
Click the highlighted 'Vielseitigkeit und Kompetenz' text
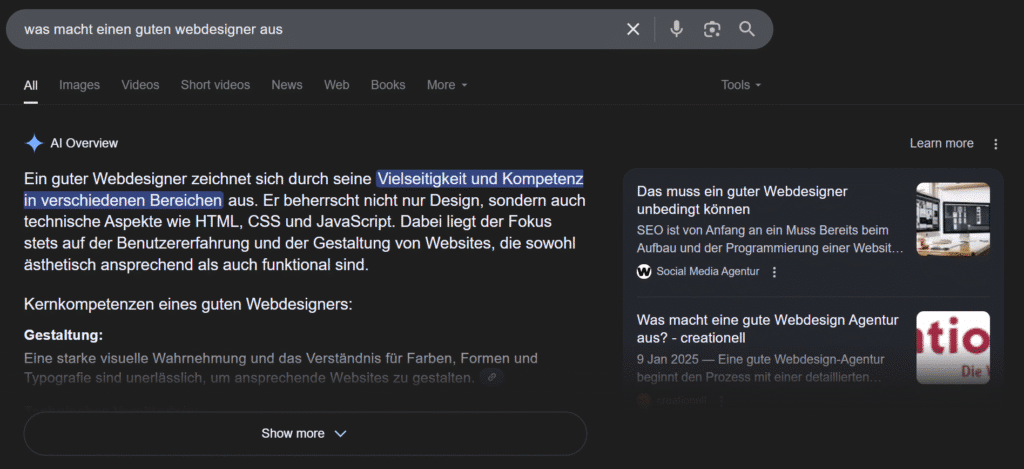(480, 178)
